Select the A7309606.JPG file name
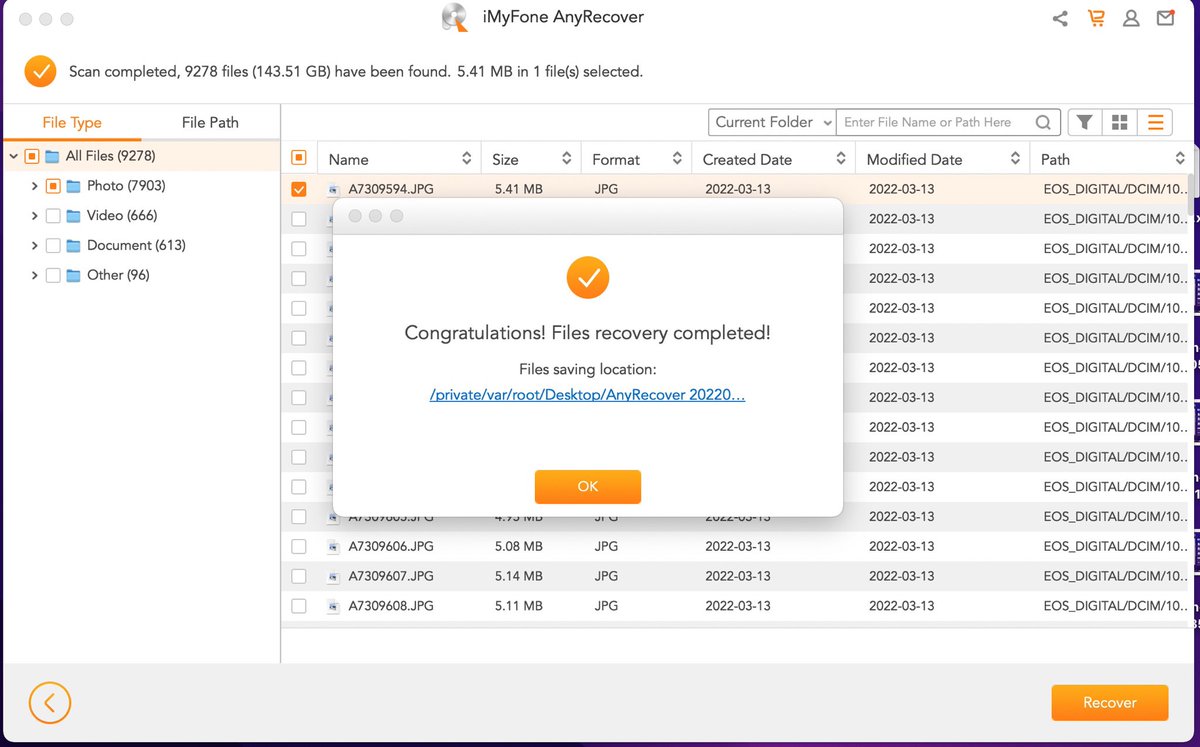 point(391,547)
